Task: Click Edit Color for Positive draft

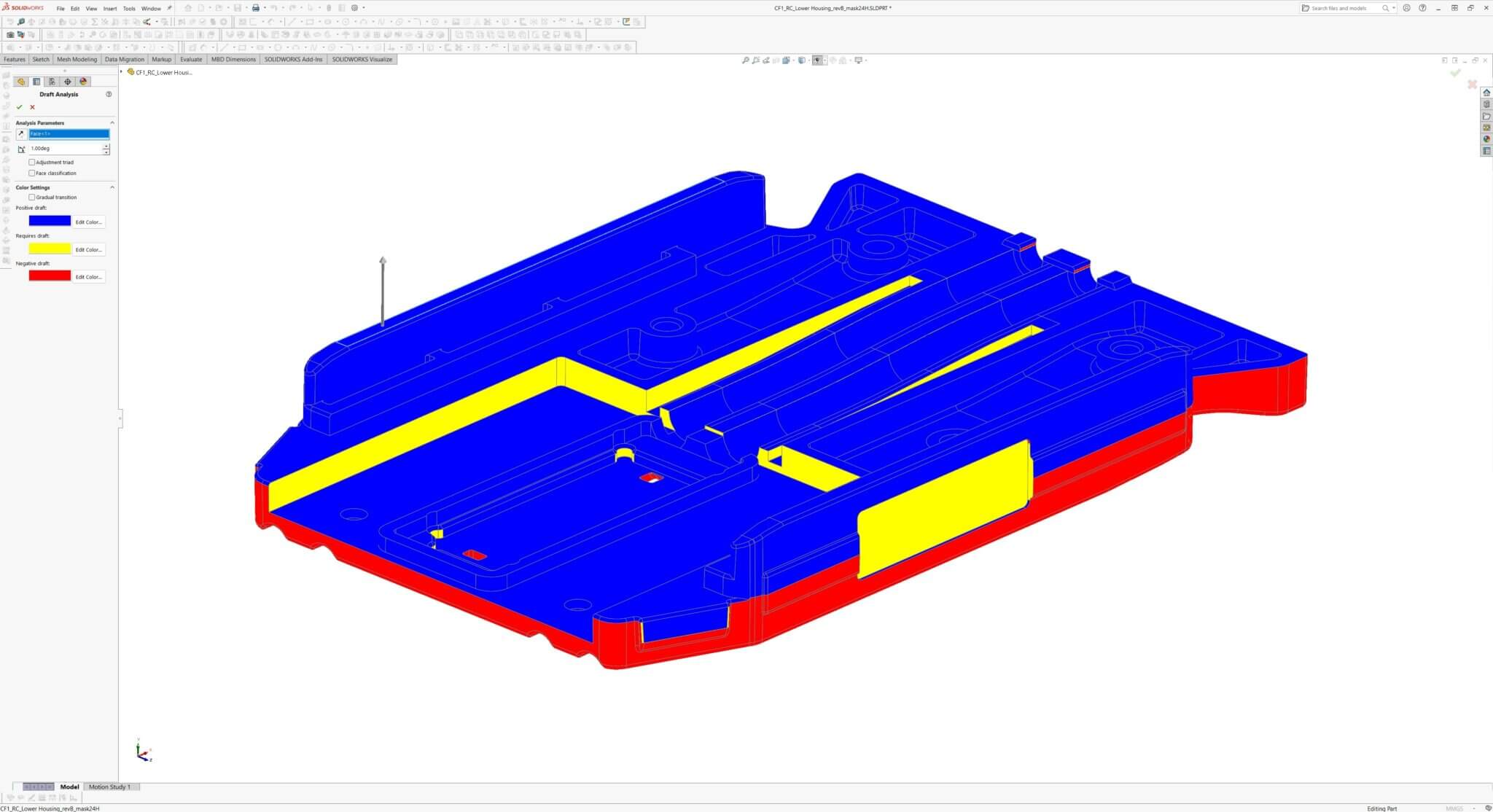Action: 89,222
